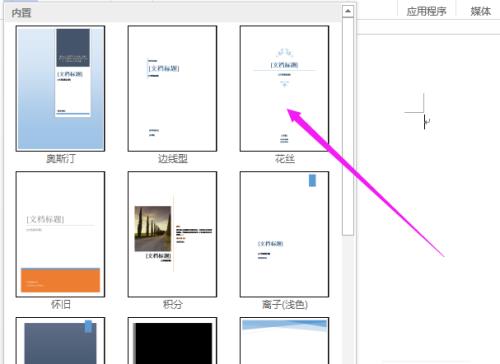Screen dimensions: 500x364
Task: Select the black cover page thumbnail
Action: click(172, 341)
